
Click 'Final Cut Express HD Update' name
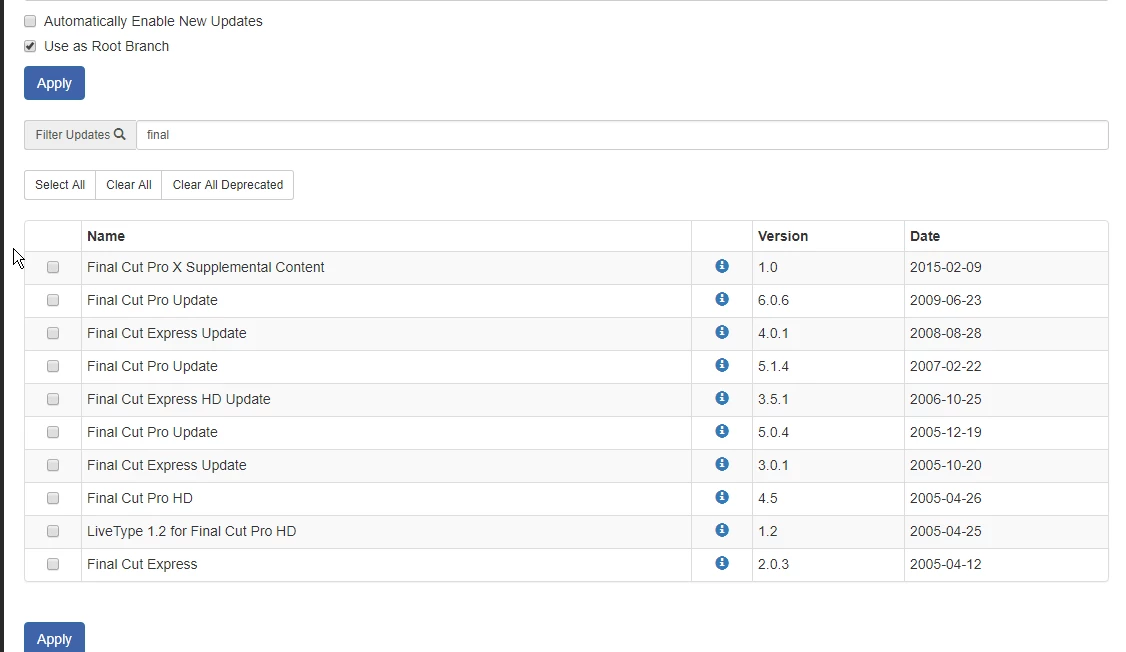(x=179, y=399)
